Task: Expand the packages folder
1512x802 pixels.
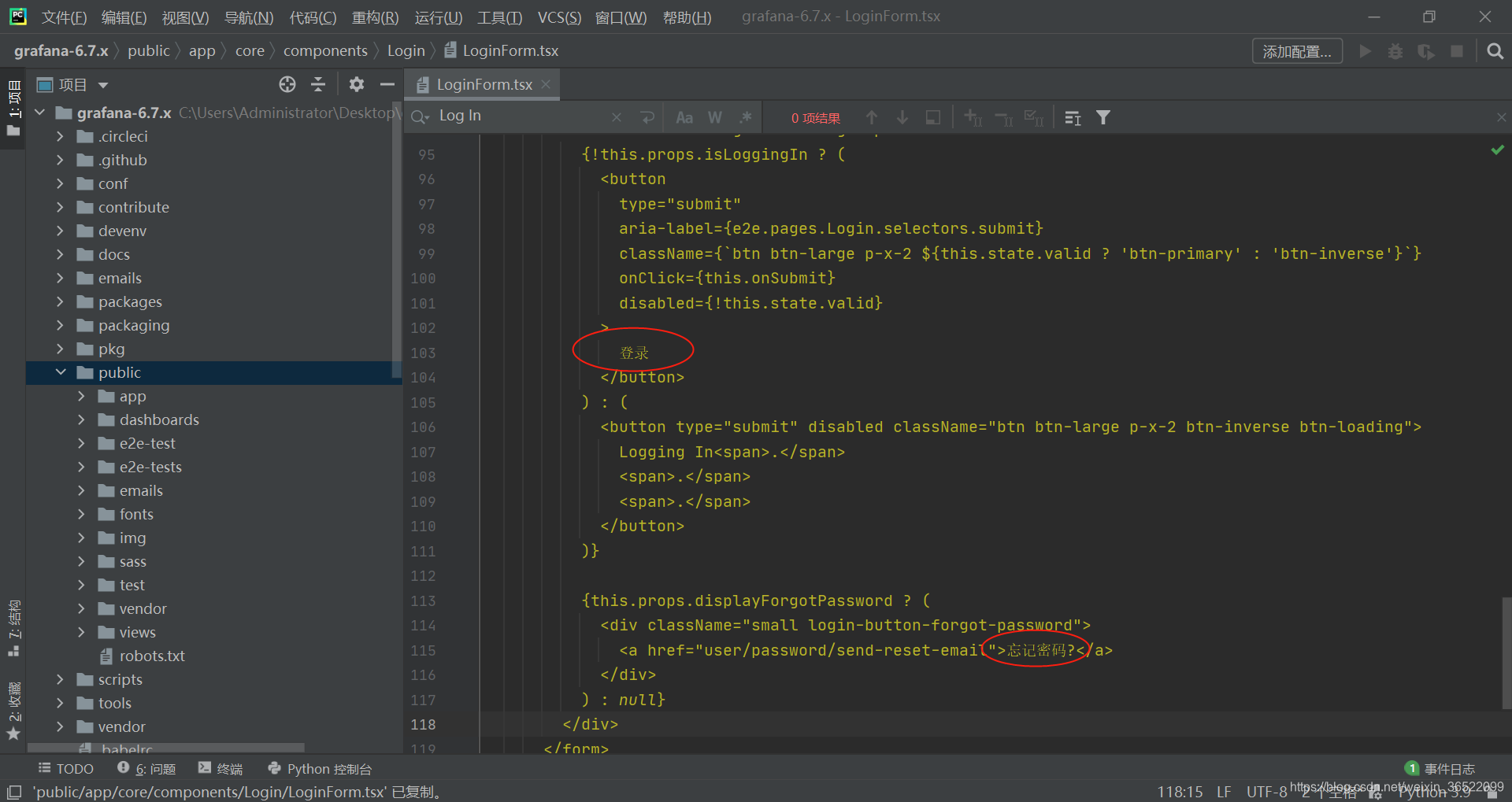Action: coord(60,301)
